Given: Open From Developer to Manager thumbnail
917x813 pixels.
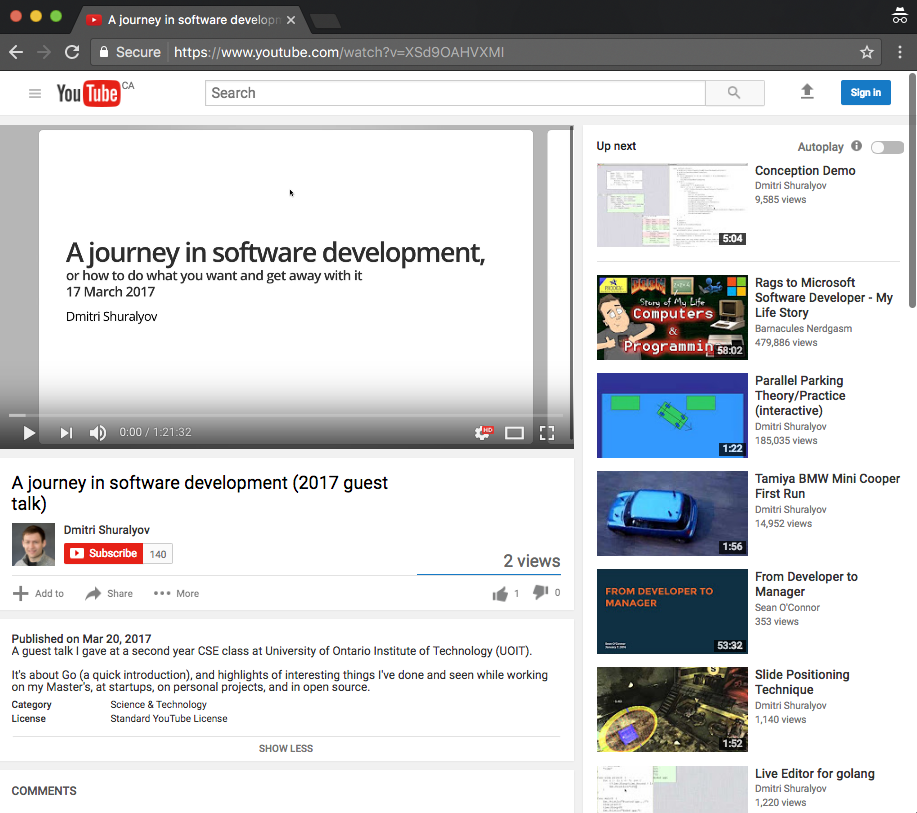Looking at the screenshot, I should coord(672,611).
